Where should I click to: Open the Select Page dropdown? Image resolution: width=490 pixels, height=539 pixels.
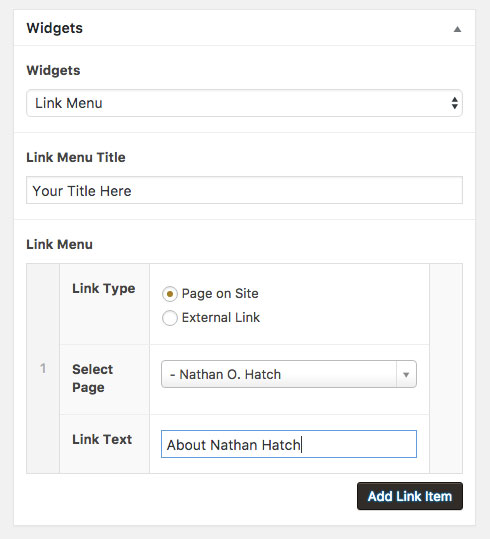point(289,374)
